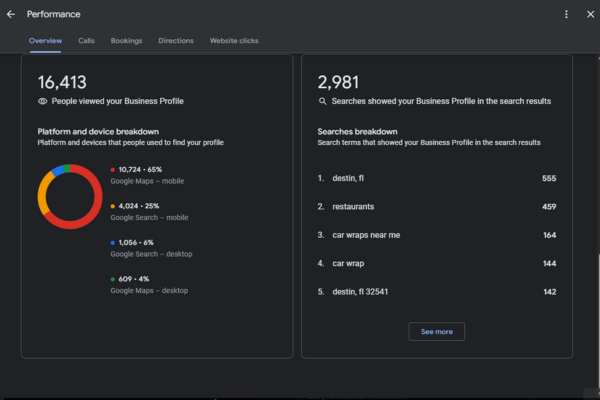The width and height of the screenshot is (600, 400).
Task: Click the blue legend dot for Search desktop
Action: 112,243
